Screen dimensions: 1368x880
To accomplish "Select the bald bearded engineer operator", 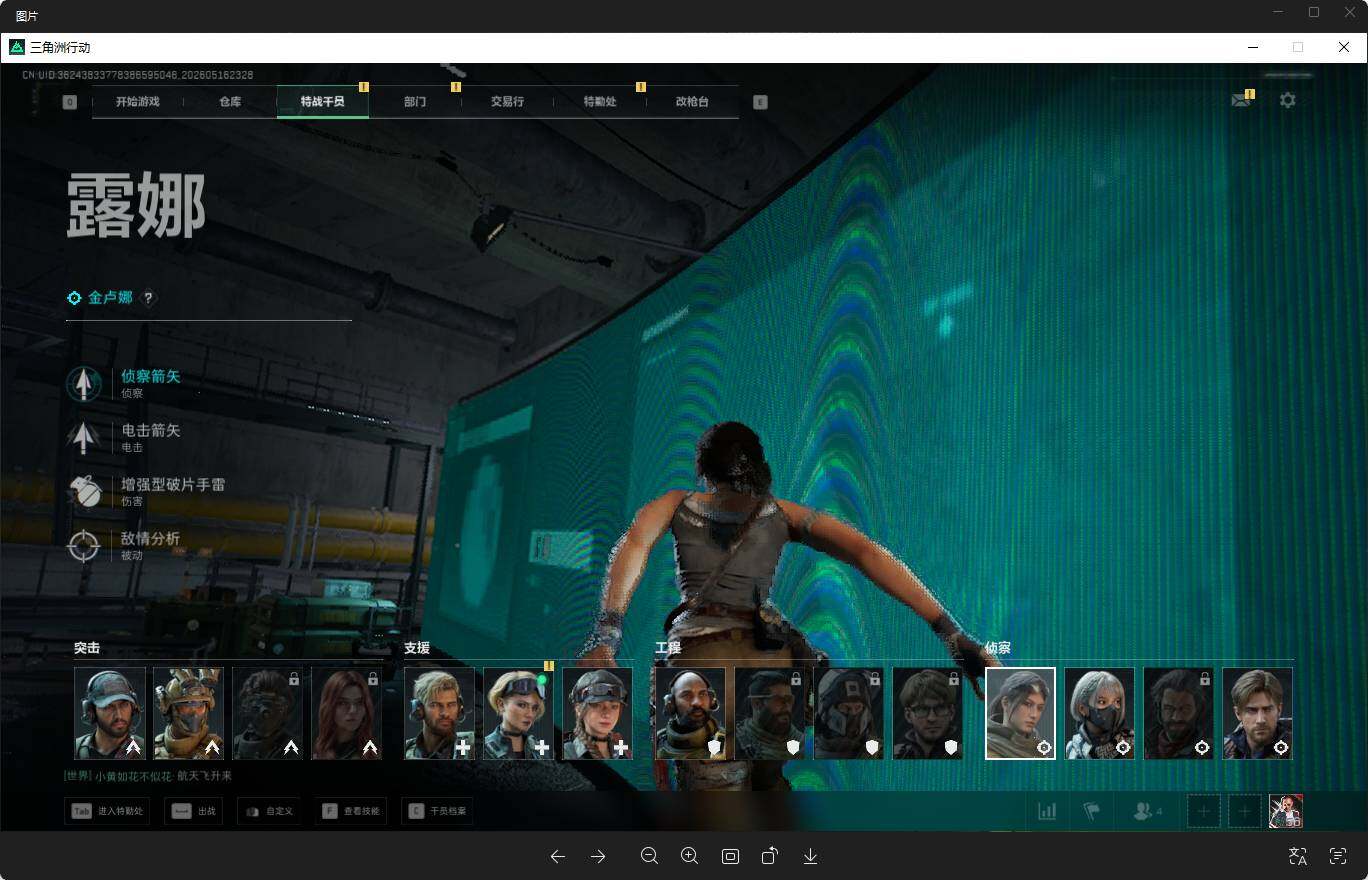I will [x=691, y=714].
